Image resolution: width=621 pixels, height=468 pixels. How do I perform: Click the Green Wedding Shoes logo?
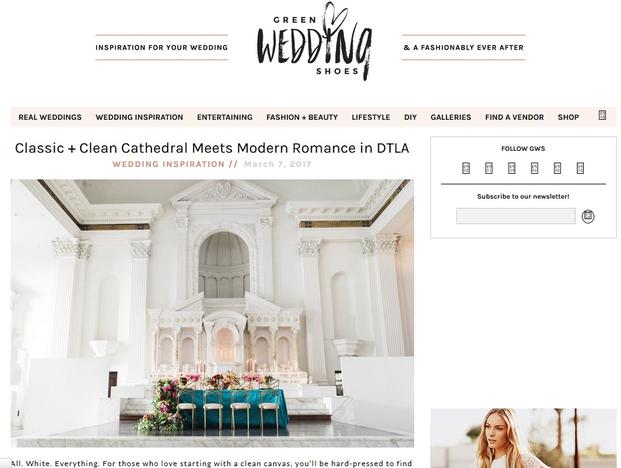pyautogui.click(x=314, y=42)
